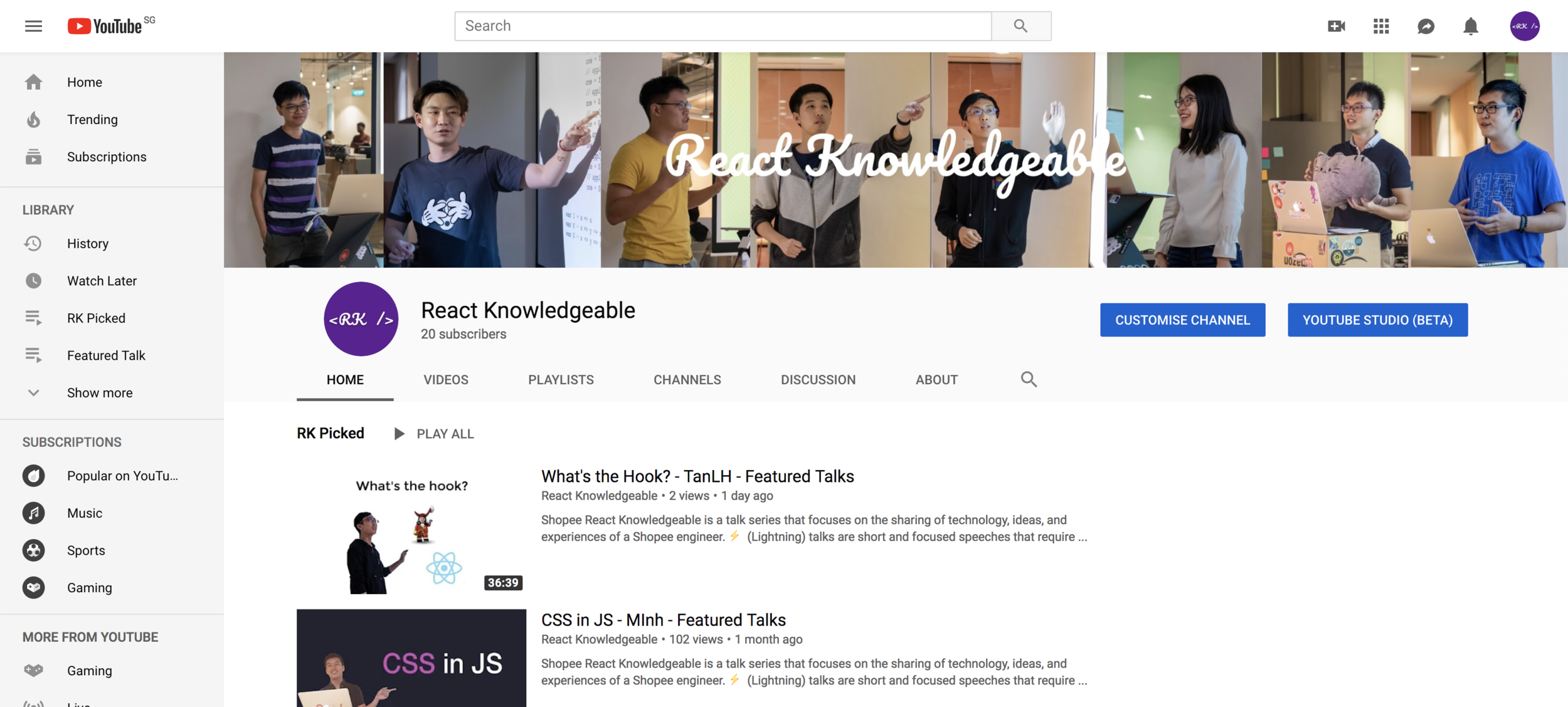
Task: Open the What's the hook video thumbnail
Action: tap(411, 530)
